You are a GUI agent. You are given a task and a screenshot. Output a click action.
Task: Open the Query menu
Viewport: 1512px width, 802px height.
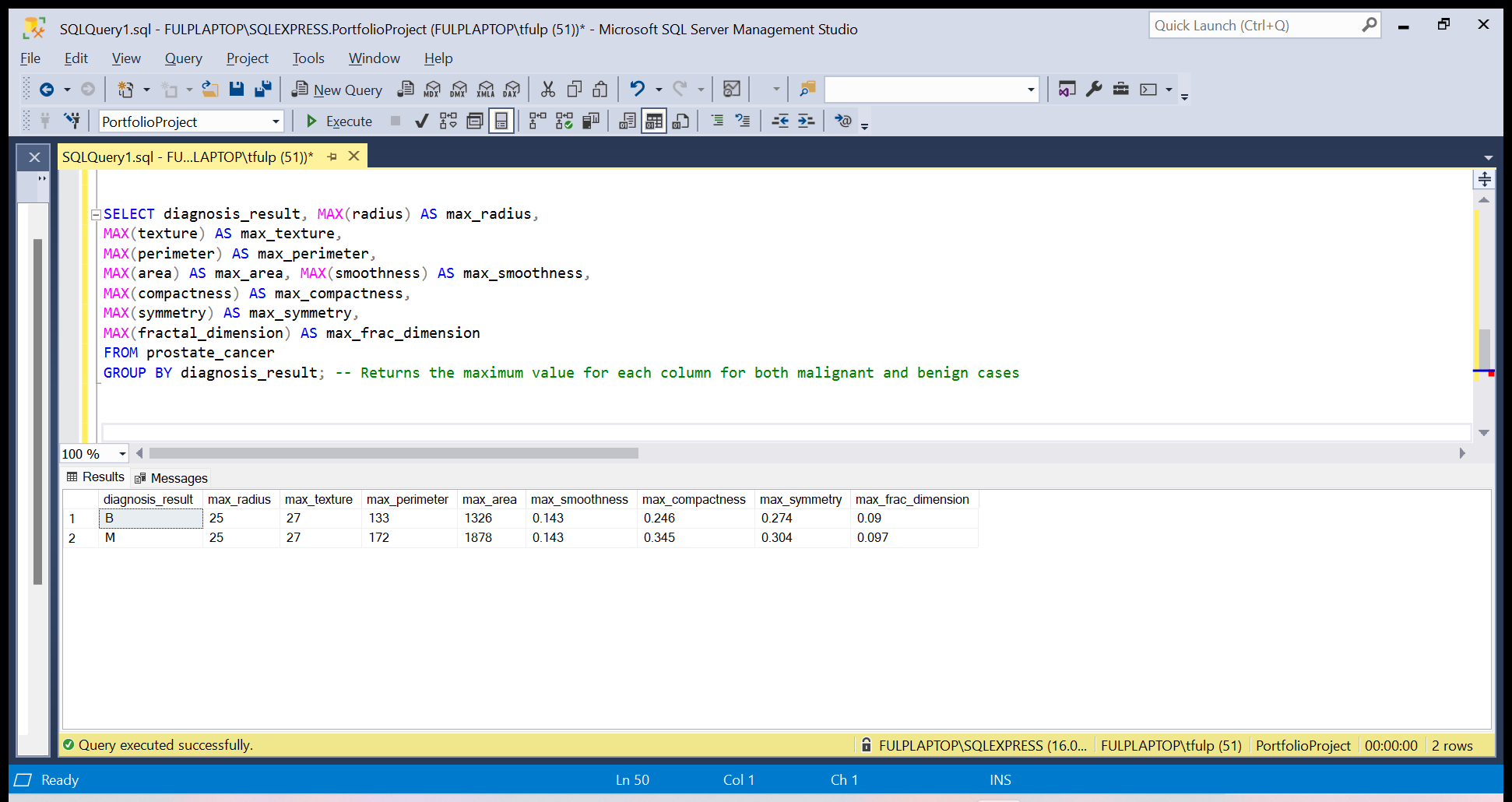183,58
